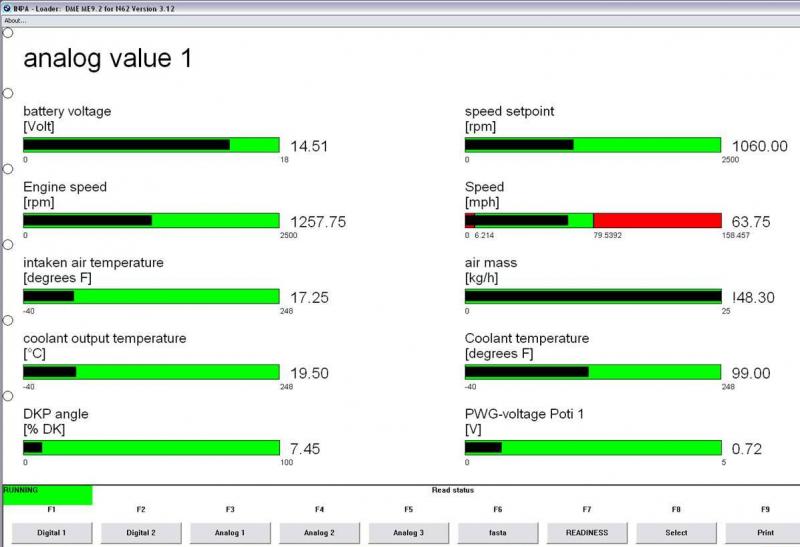Click the battery voltage bar gauge

pyautogui.click(x=151, y=145)
